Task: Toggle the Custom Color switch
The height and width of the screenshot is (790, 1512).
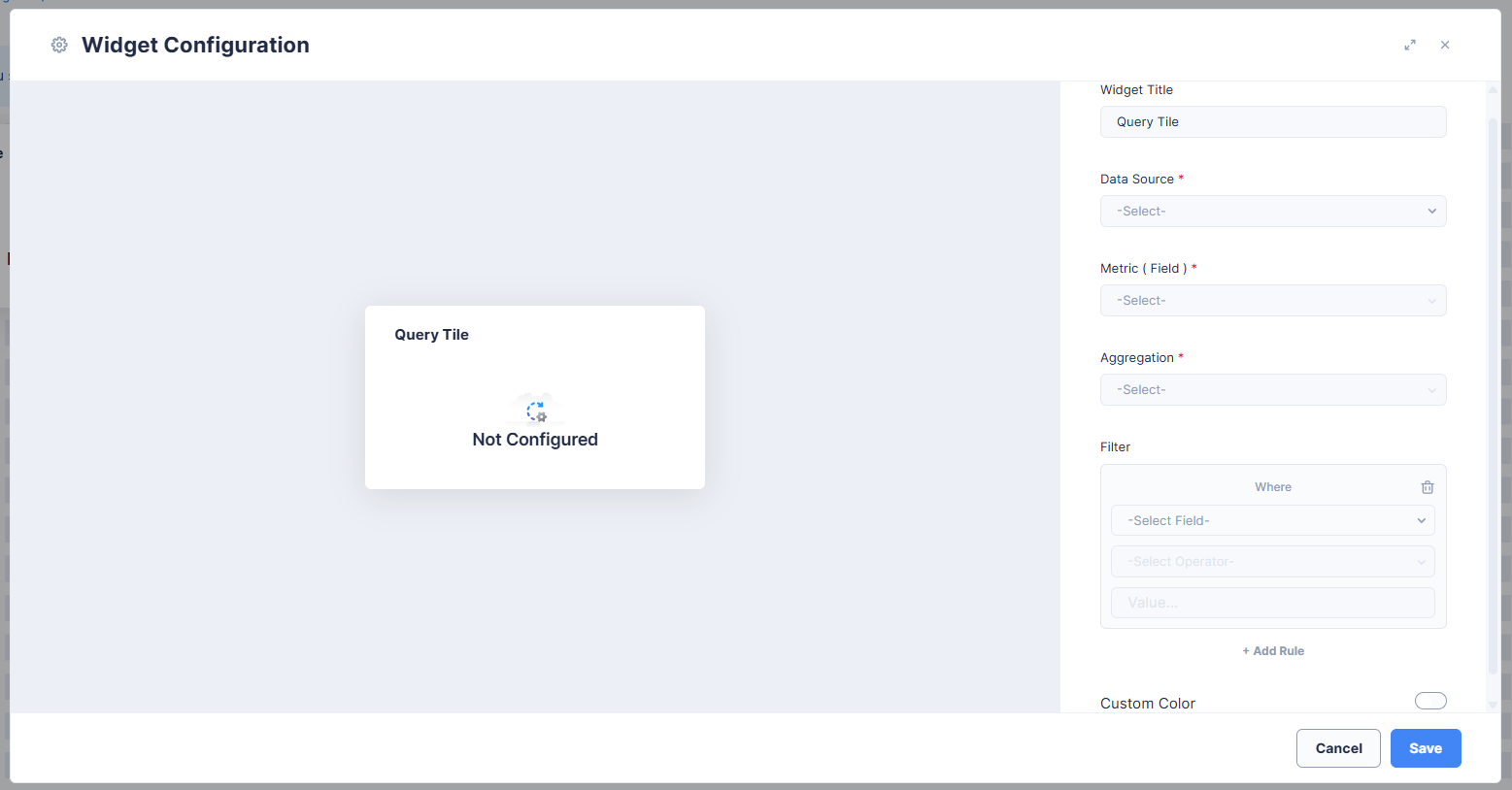Action: (x=1430, y=701)
